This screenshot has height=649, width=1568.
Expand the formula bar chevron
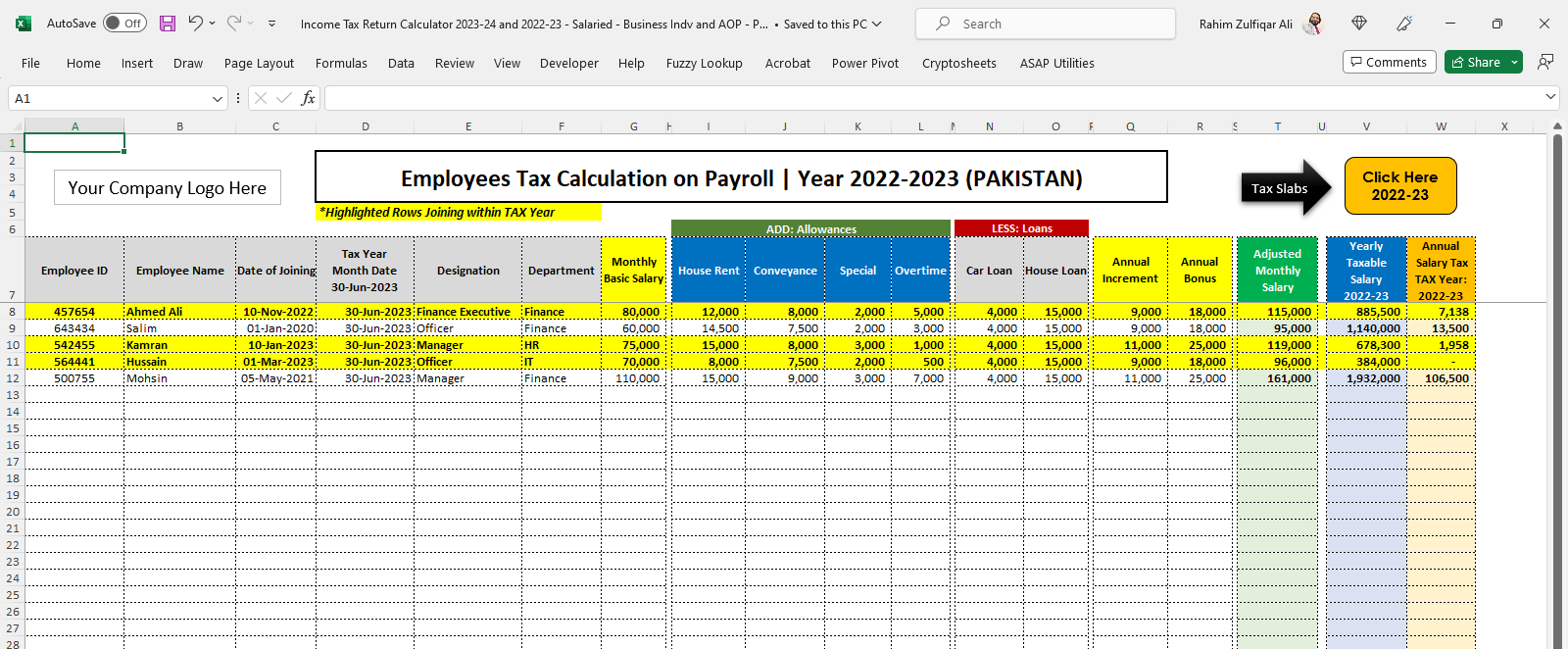point(1550,97)
